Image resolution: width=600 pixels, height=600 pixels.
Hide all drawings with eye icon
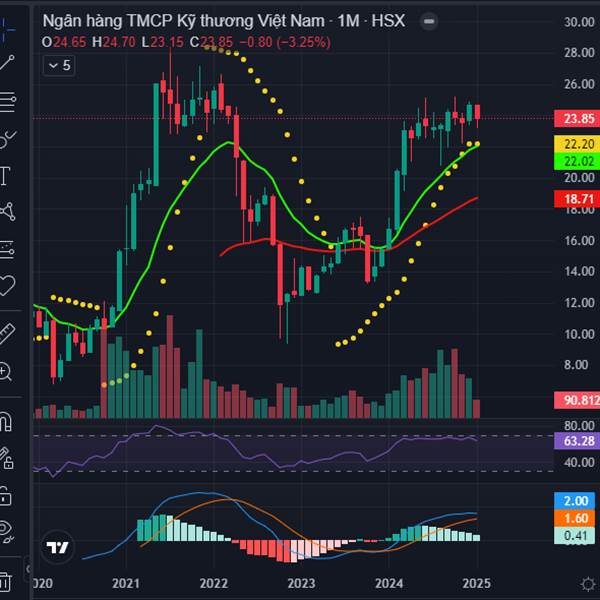7,532
